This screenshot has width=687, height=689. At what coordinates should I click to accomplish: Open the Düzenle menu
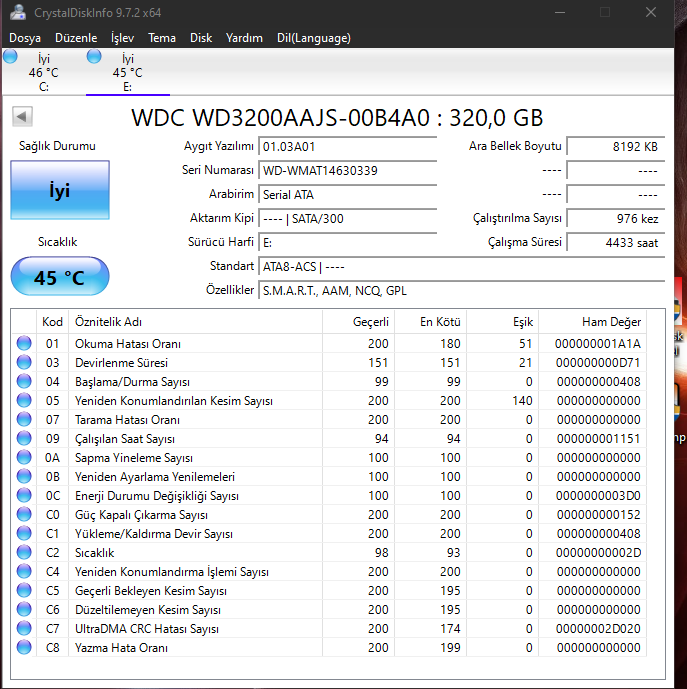click(x=76, y=38)
